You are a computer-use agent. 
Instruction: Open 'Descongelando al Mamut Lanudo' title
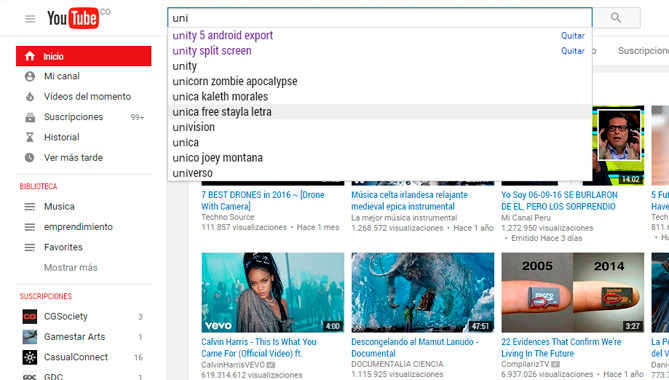pos(415,348)
